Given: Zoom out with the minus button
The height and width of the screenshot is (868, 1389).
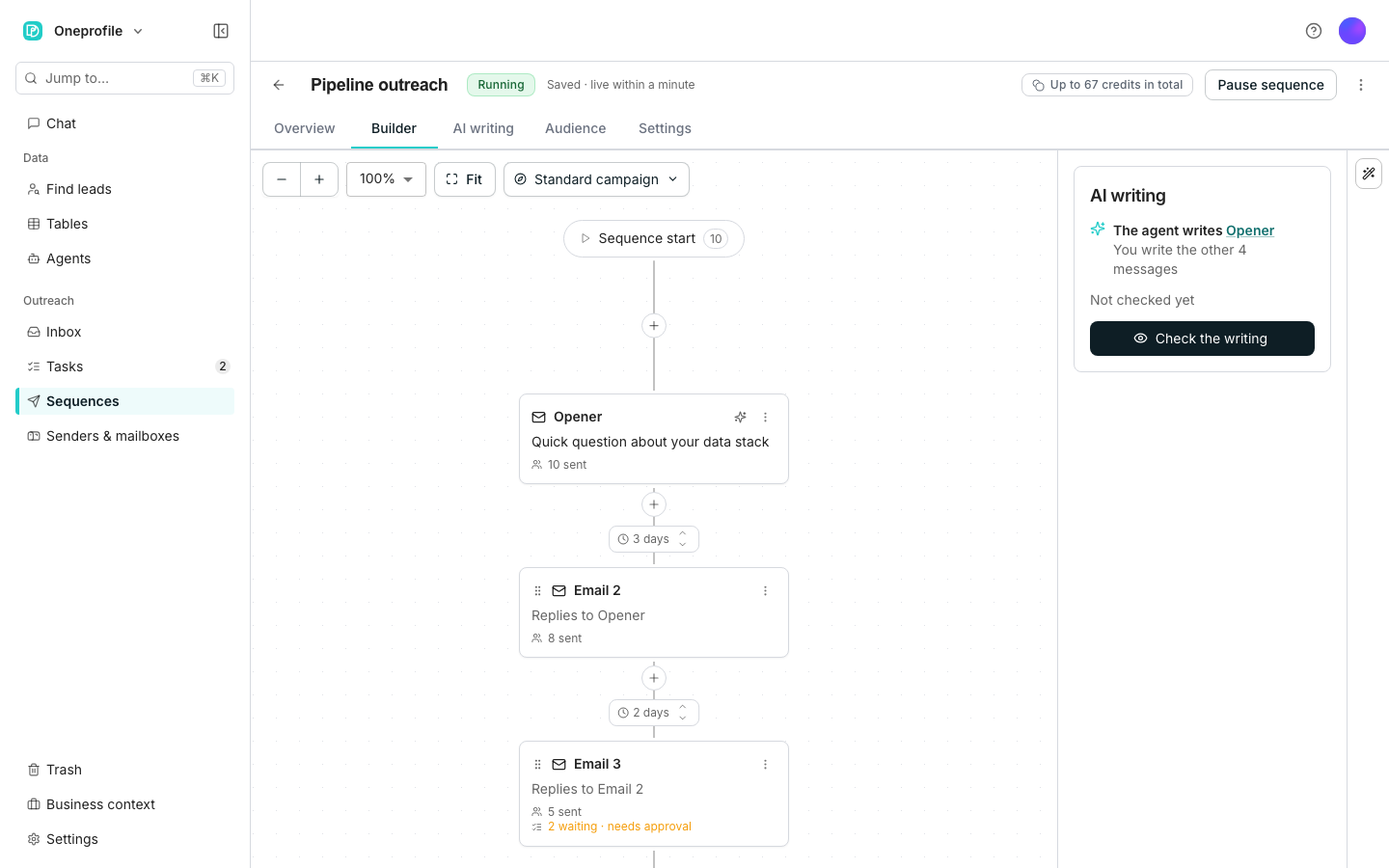Looking at the screenshot, I should (282, 179).
